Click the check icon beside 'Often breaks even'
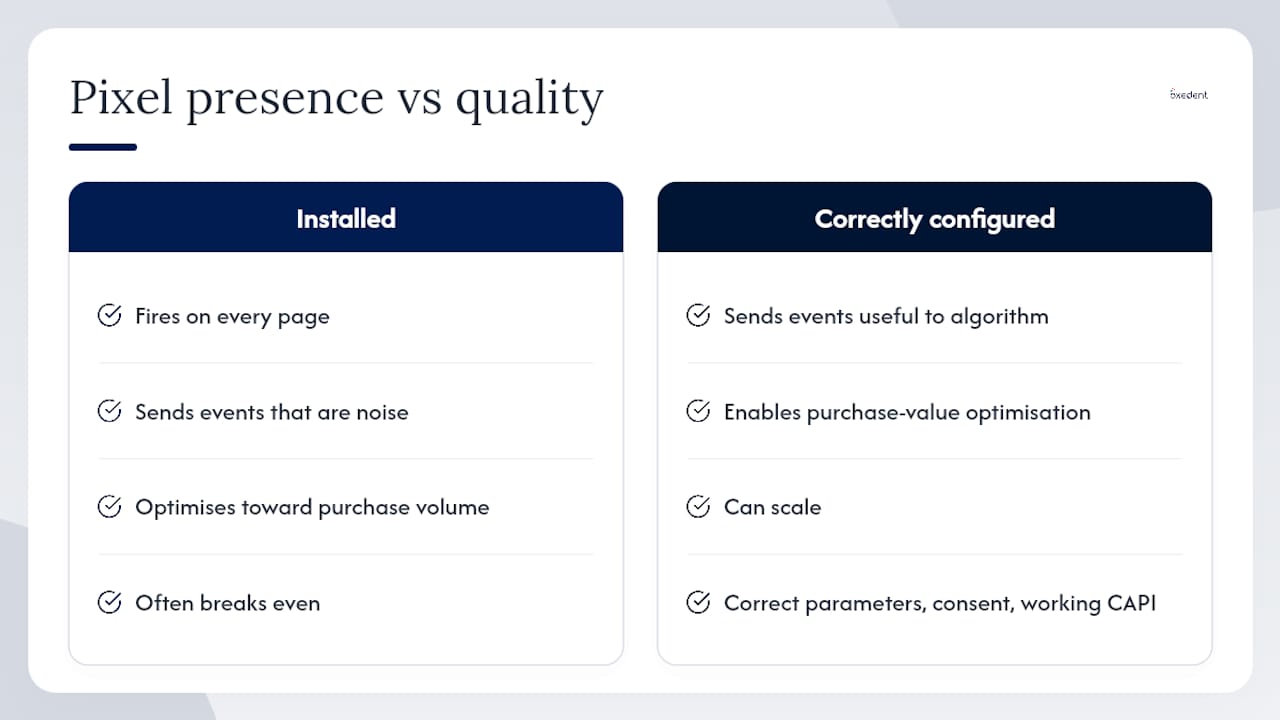The height and width of the screenshot is (720, 1280). pyautogui.click(x=109, y=602)
